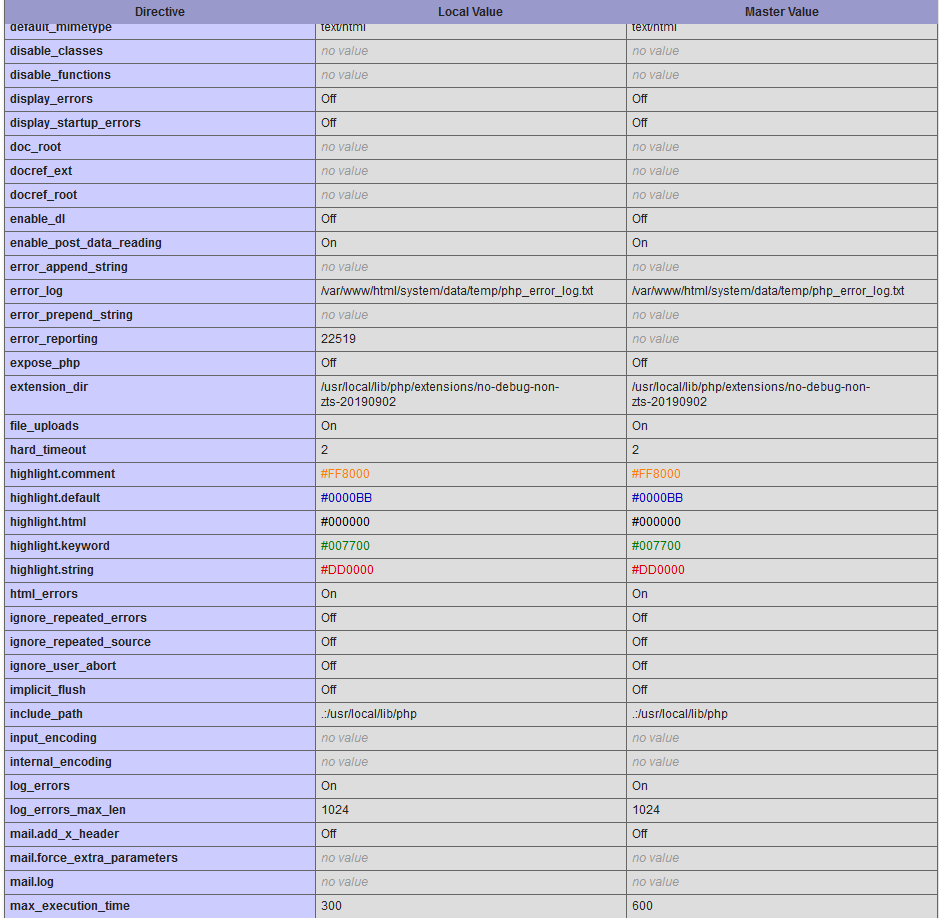
Task: Select the blue #0000BB master value
Action: (x=657, y=498)
